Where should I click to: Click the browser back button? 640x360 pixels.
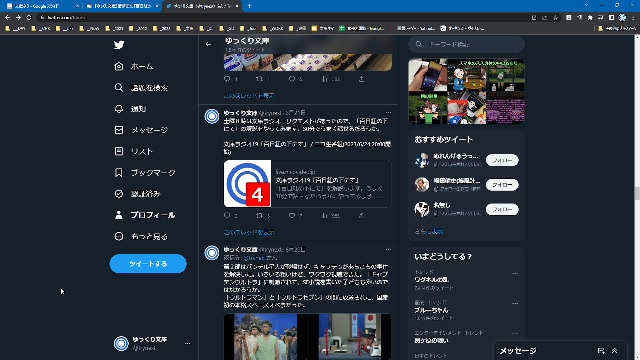pyautogui.click(x=7, y=18)
